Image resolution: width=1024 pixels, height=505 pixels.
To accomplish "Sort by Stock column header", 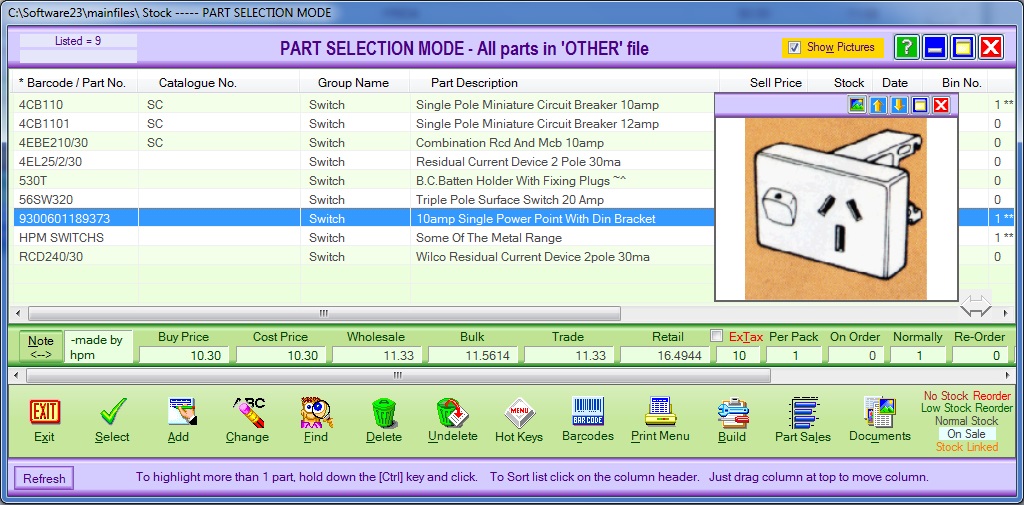I will (x=841, y=83).
